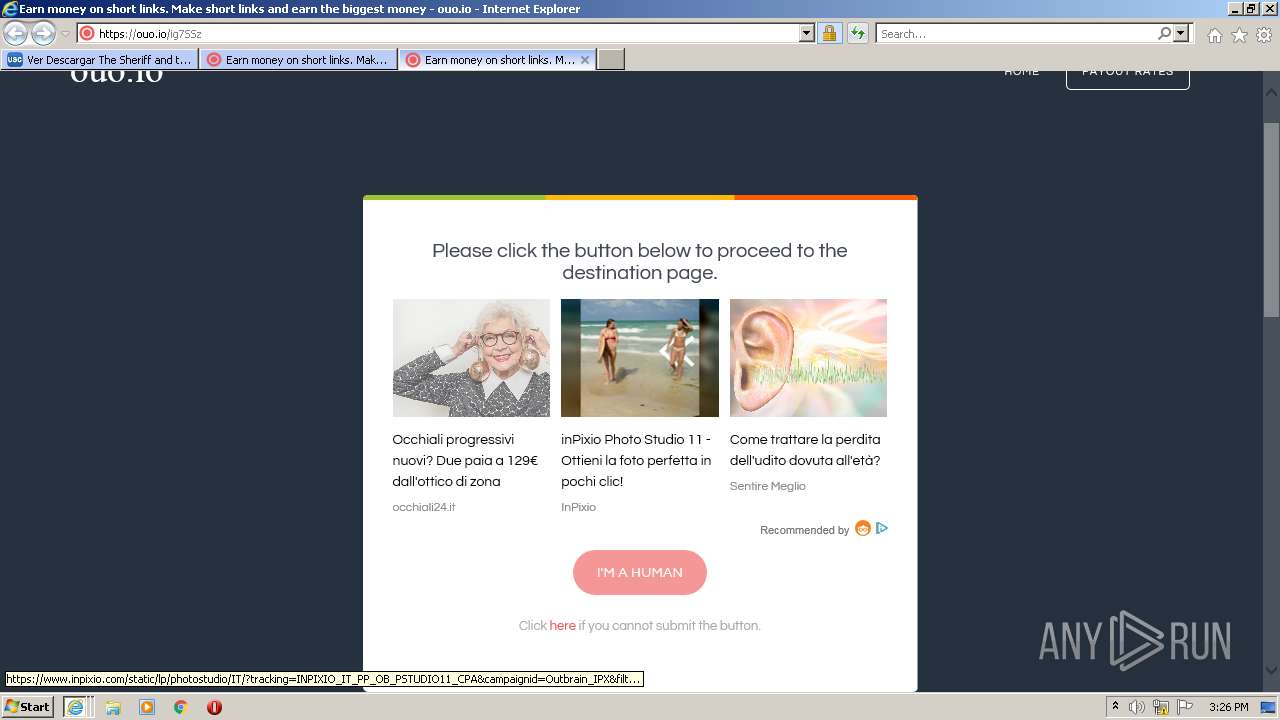This screenshot has width=1280, height=720.
Task: Open Favorites star icon
Action: tap(1239, 35)
